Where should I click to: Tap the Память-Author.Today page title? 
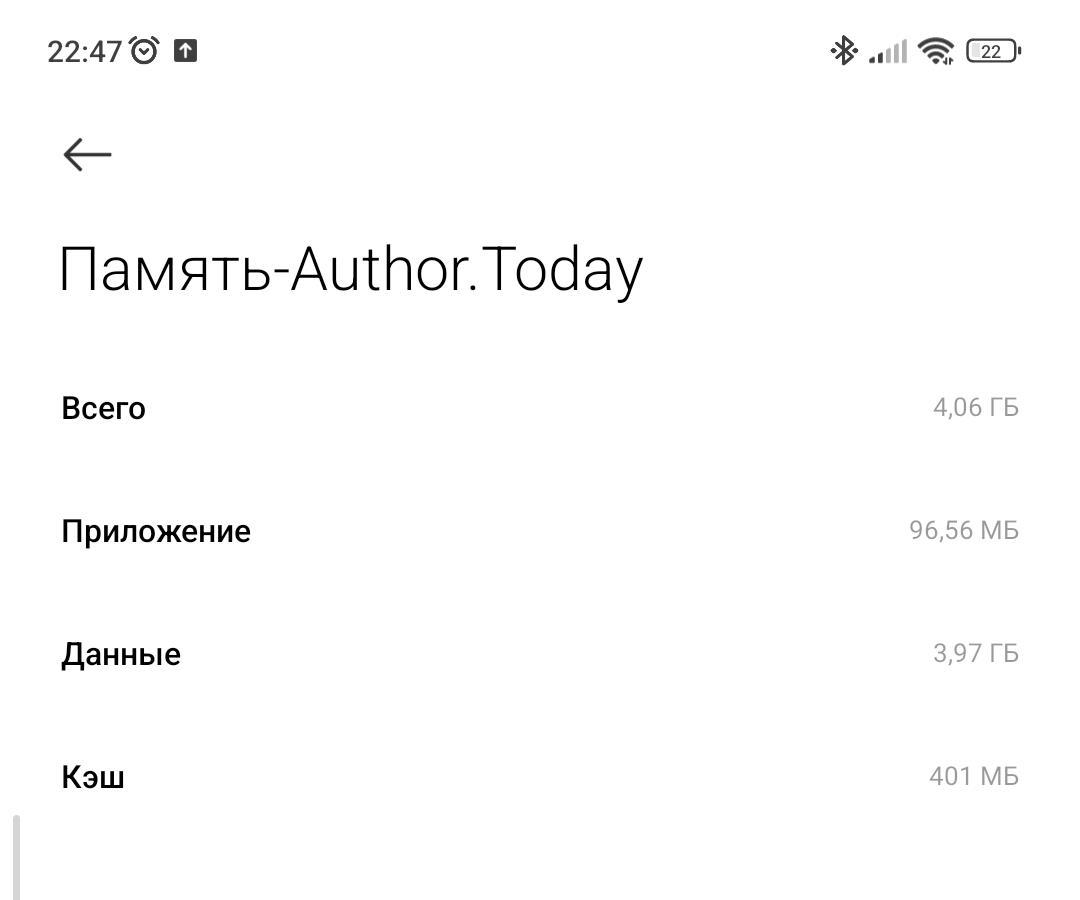pyautogui.click(x=350, y=270)
